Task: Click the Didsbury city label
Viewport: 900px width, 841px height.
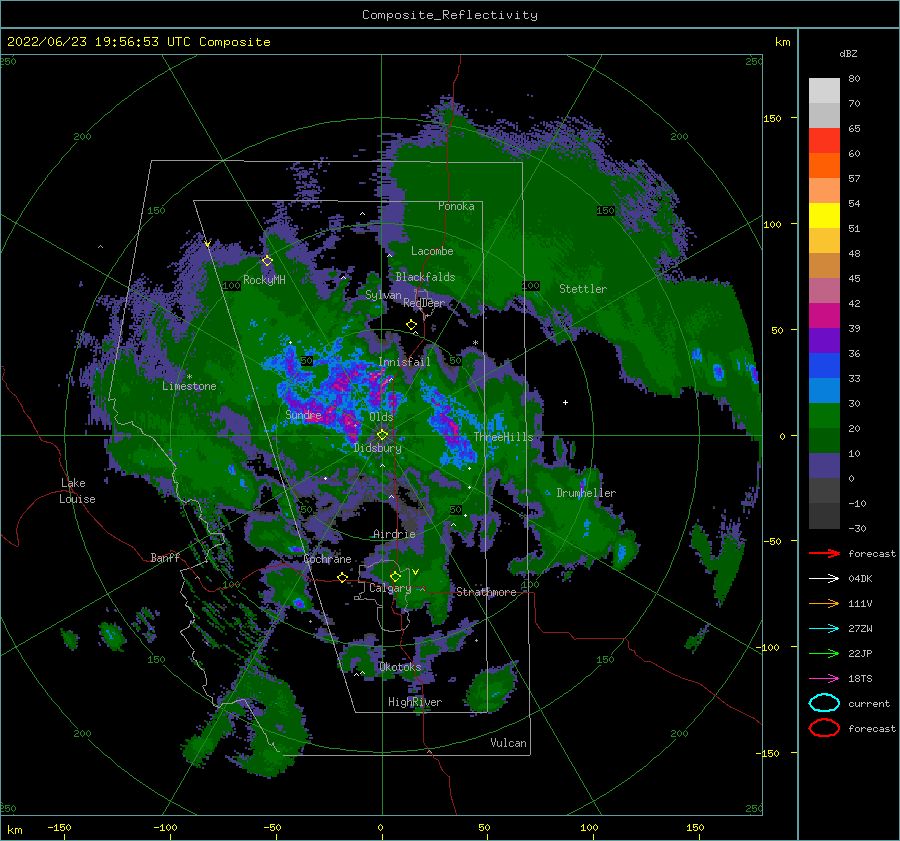Action: 378,448
